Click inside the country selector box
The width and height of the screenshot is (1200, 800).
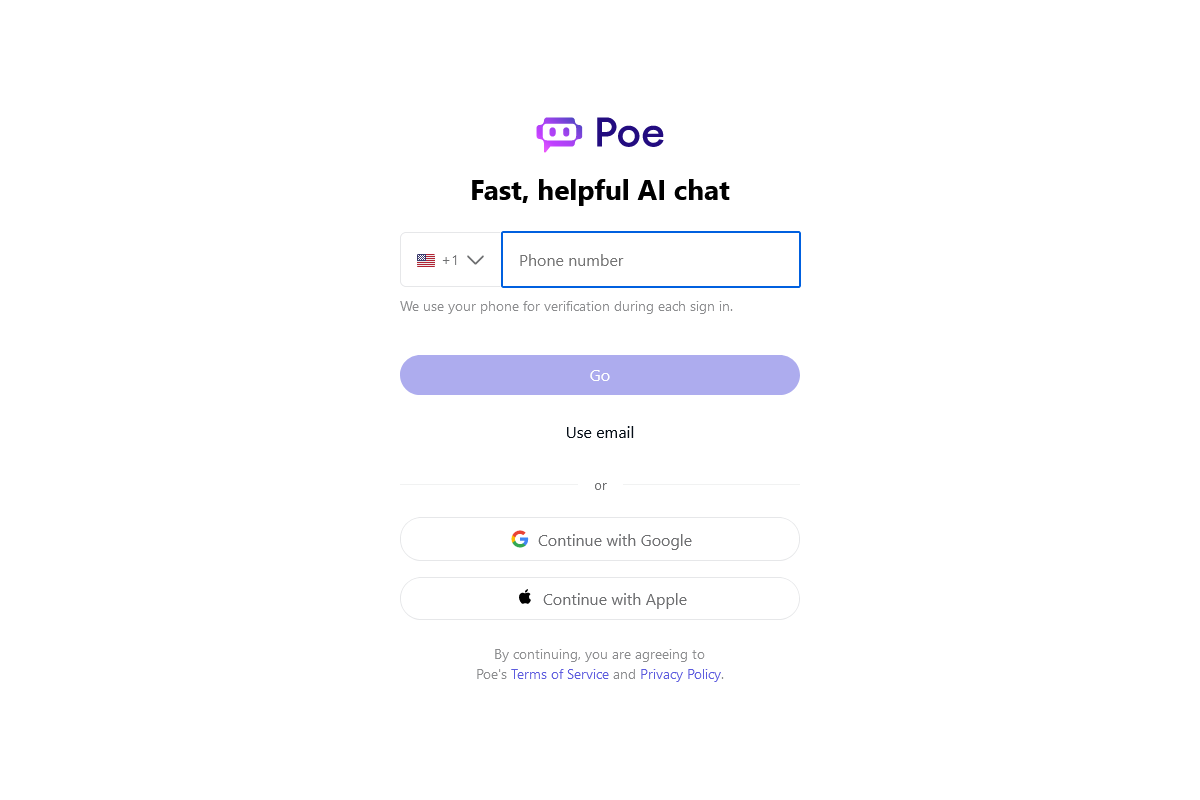pyautogui.click(x=450, y=259)
